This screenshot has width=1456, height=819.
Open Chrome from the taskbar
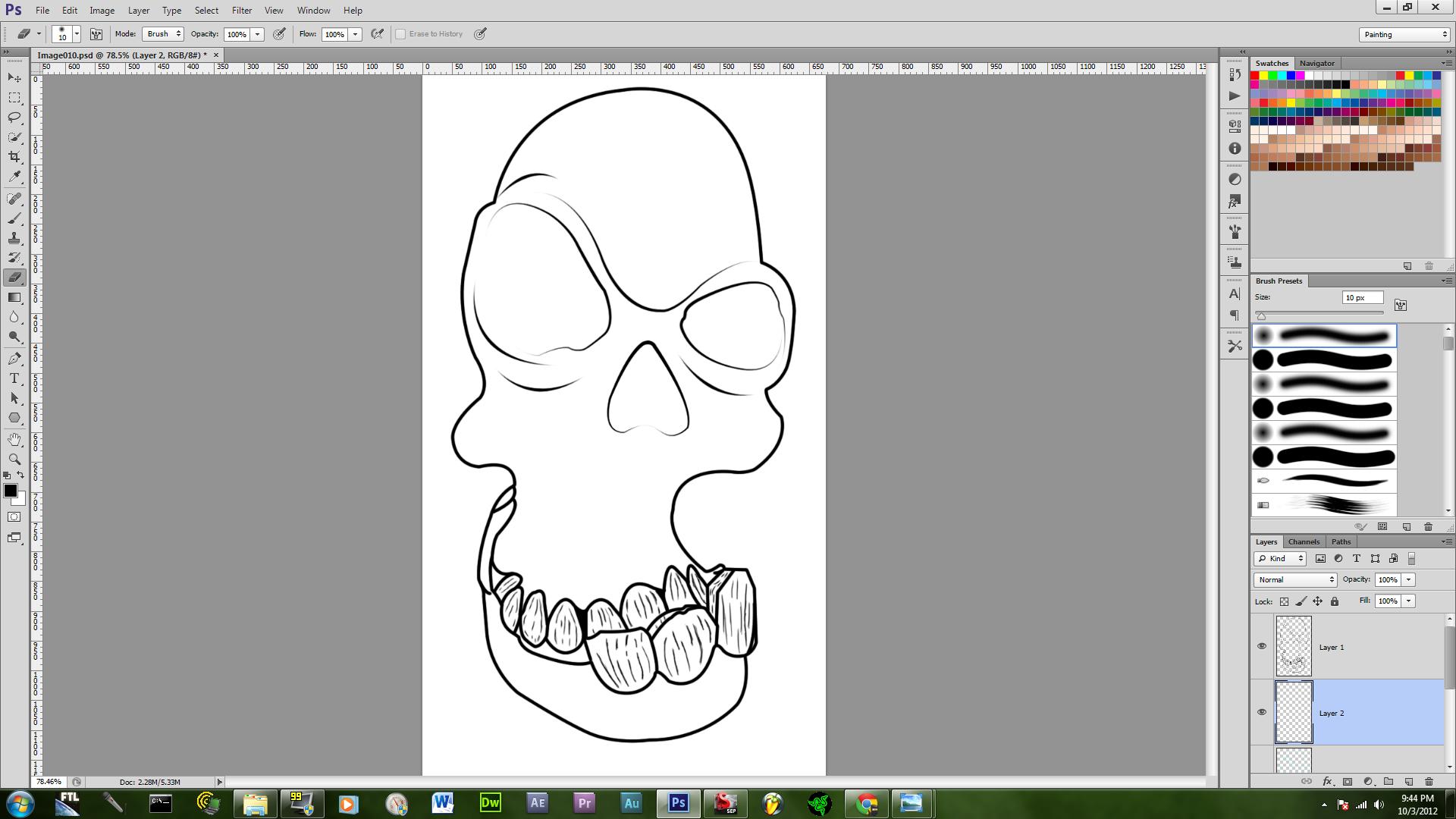point(867,804)
